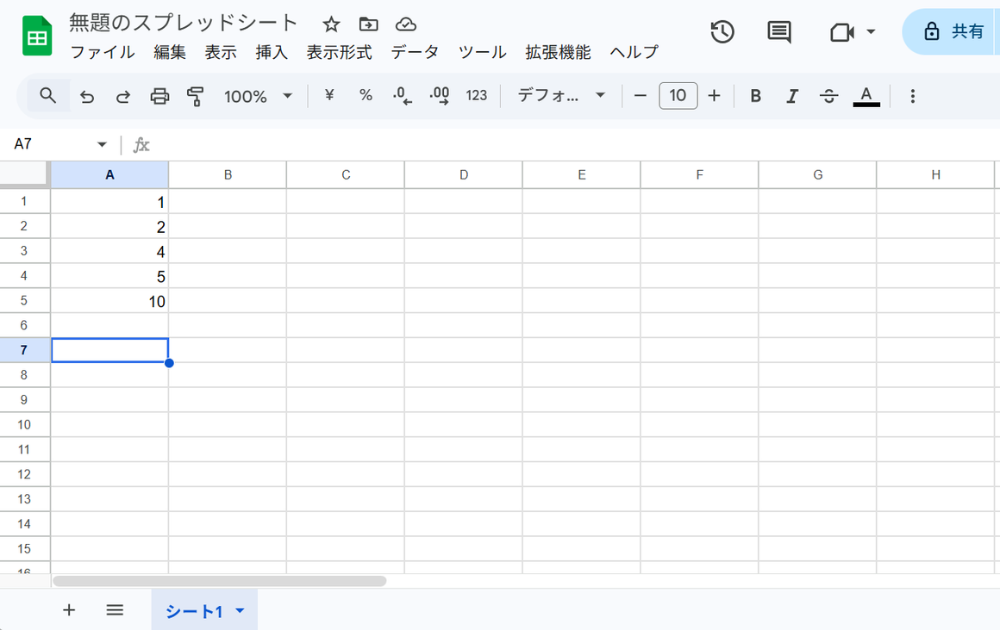Image resolution: width=1000 pixels, height=630 pixels.
Task: Open the 挿入 menu
Action: (271, 53)
